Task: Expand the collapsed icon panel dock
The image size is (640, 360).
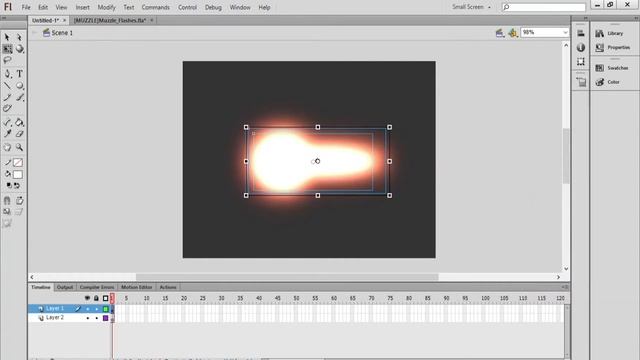Action: point(586,18)
